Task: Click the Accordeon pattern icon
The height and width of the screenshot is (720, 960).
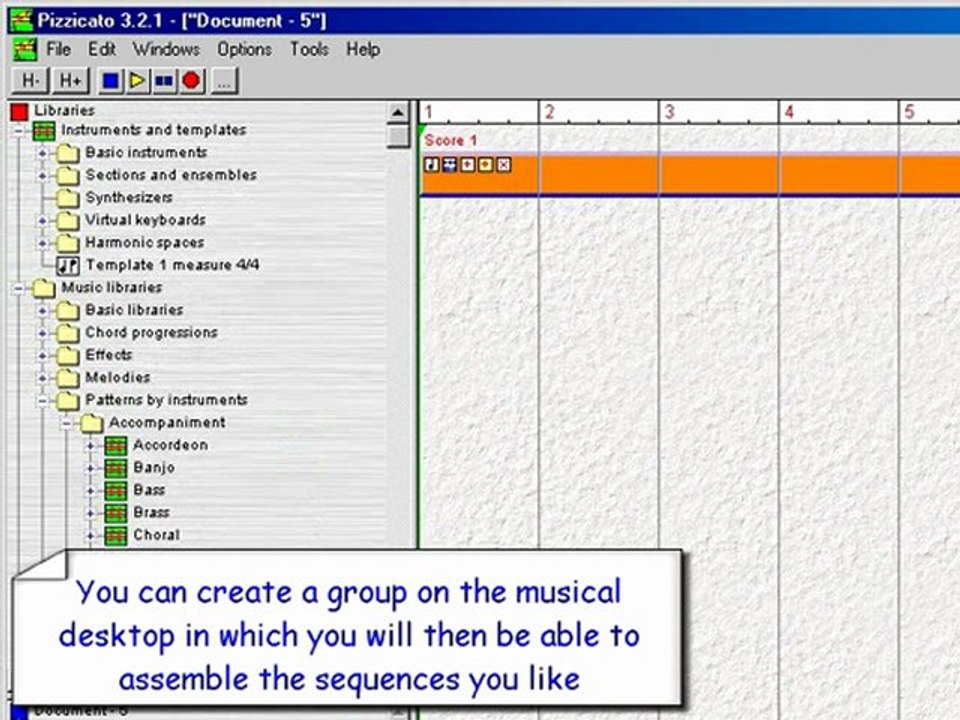Action: tap(116, 446)
